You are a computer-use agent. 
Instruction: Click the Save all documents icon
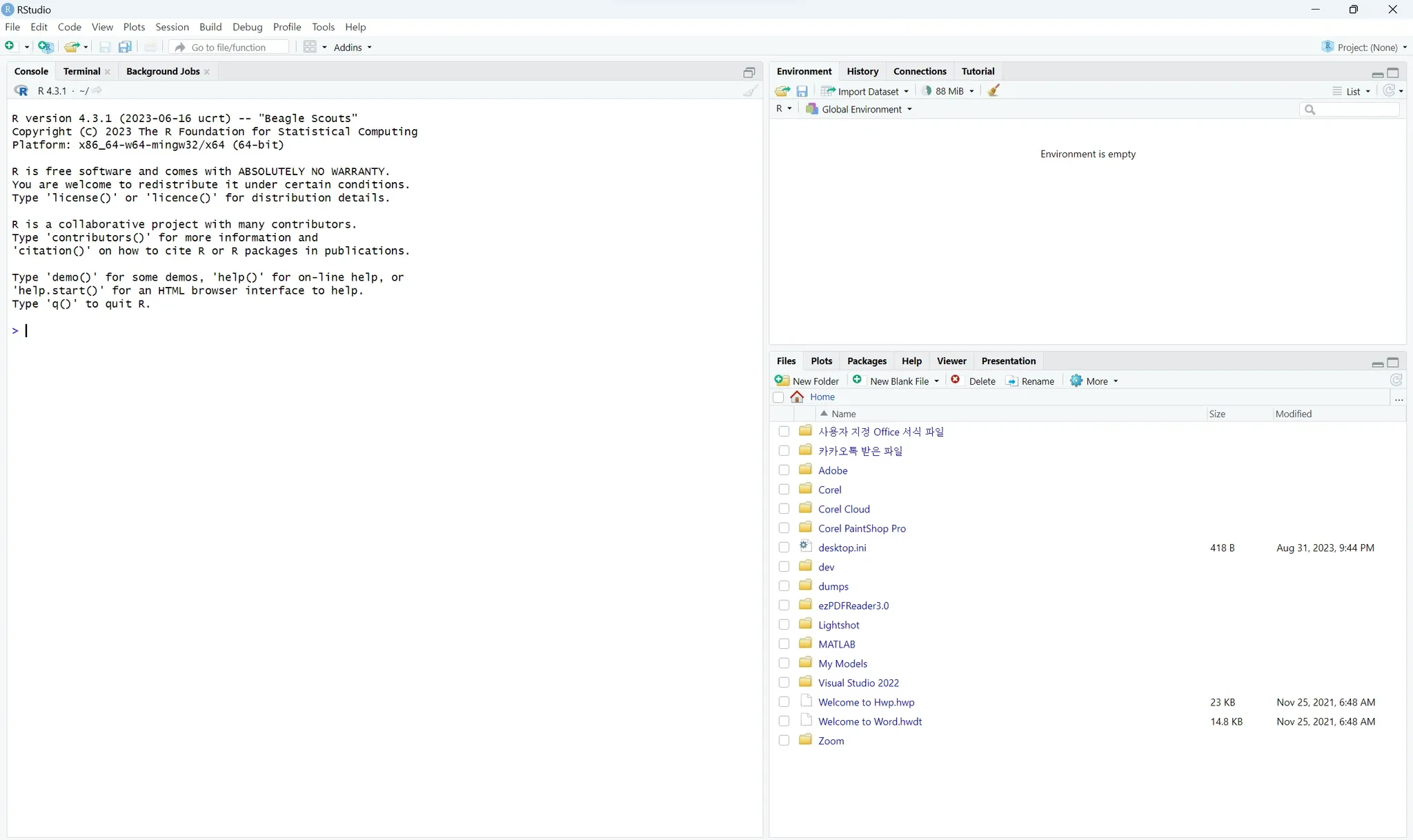click(x=125, y=47)
